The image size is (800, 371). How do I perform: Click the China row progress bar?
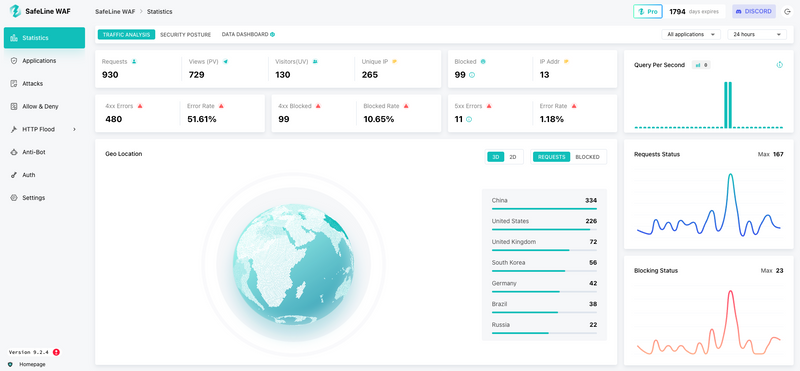[x=544, y=209]
